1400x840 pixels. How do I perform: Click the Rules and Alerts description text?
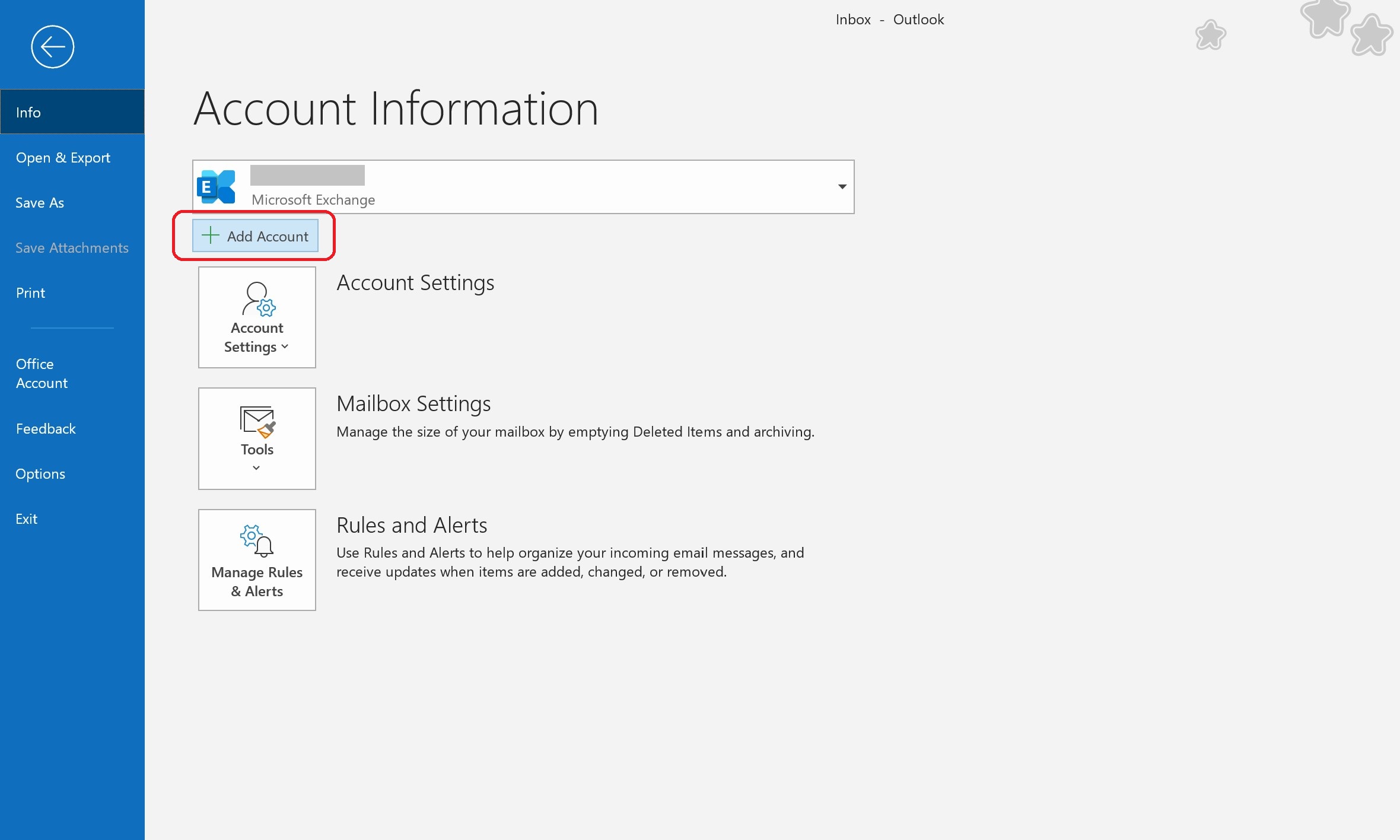[x=570, y=562]
